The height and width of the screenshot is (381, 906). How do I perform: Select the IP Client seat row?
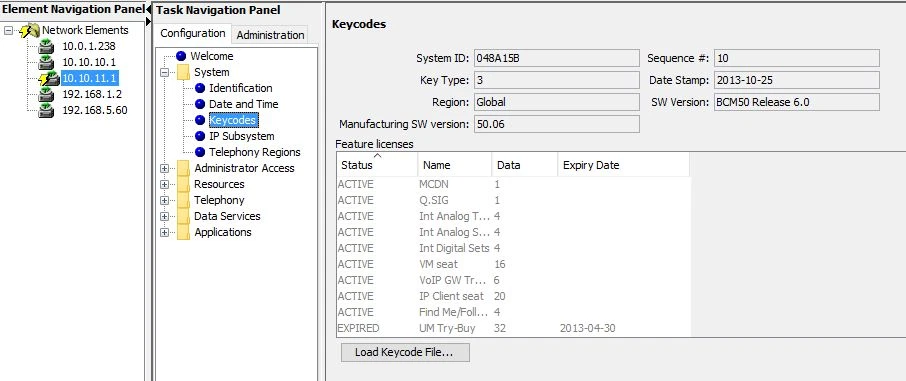point(513,297)
